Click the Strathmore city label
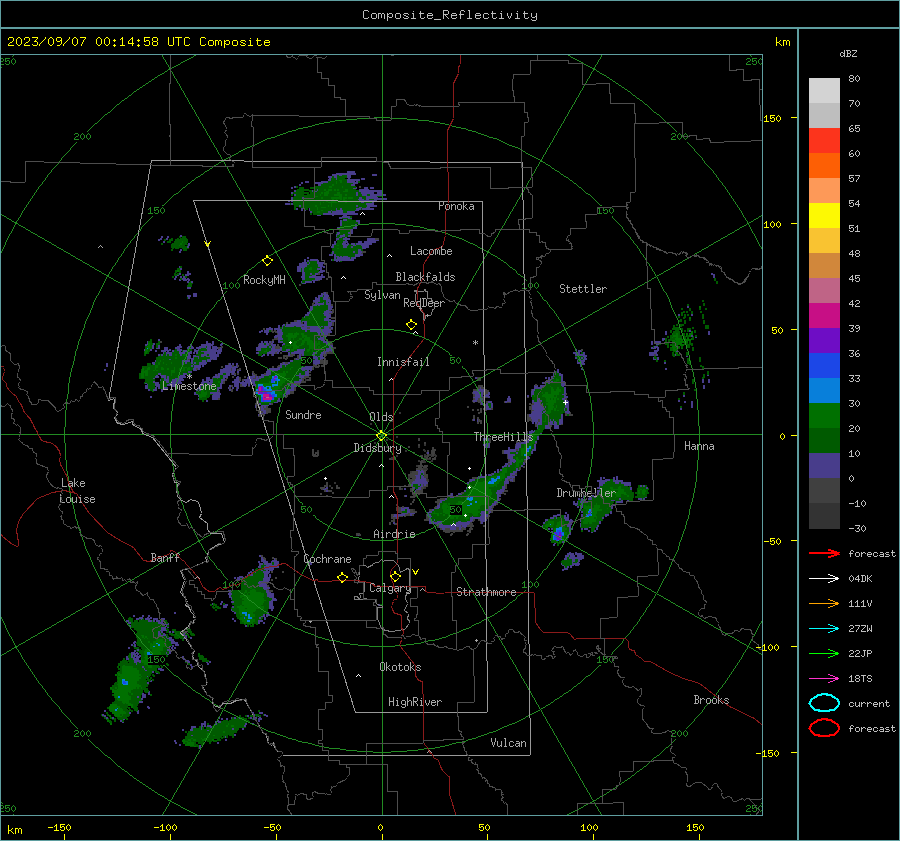The height and width of the screenshot is (841, 900). [486, 592]
